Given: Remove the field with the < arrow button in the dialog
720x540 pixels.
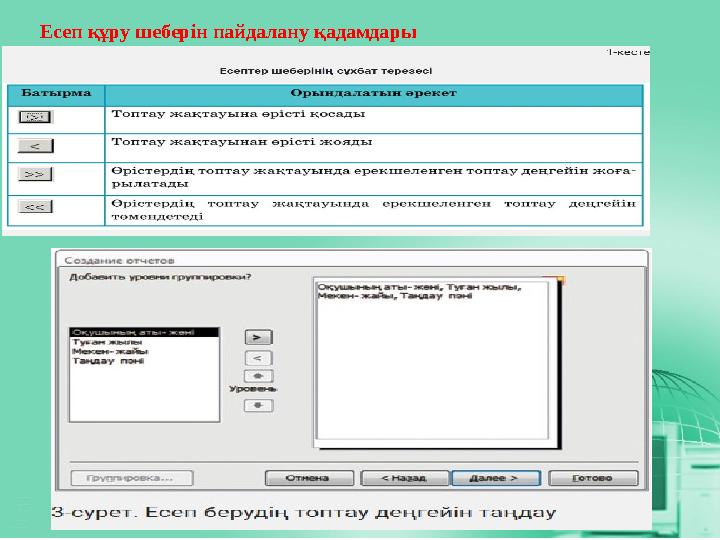Looking at the screenshot, I should click(x=259, y=358).
